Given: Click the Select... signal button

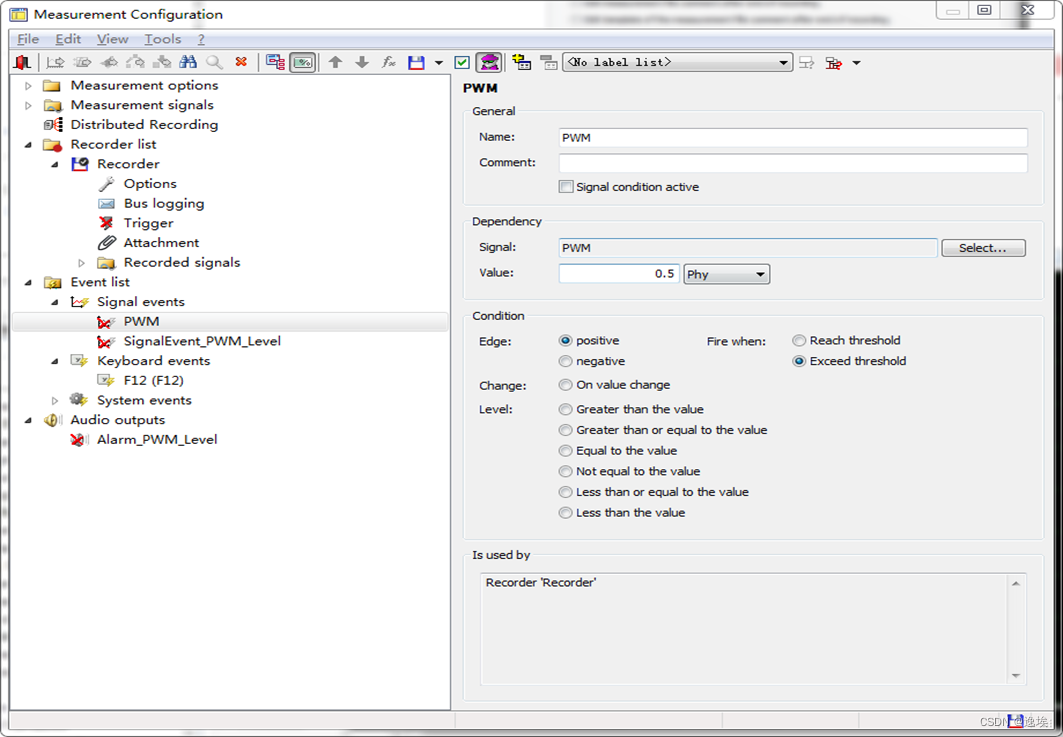Looking at the screenshot, I should click(x=983, y=247).
